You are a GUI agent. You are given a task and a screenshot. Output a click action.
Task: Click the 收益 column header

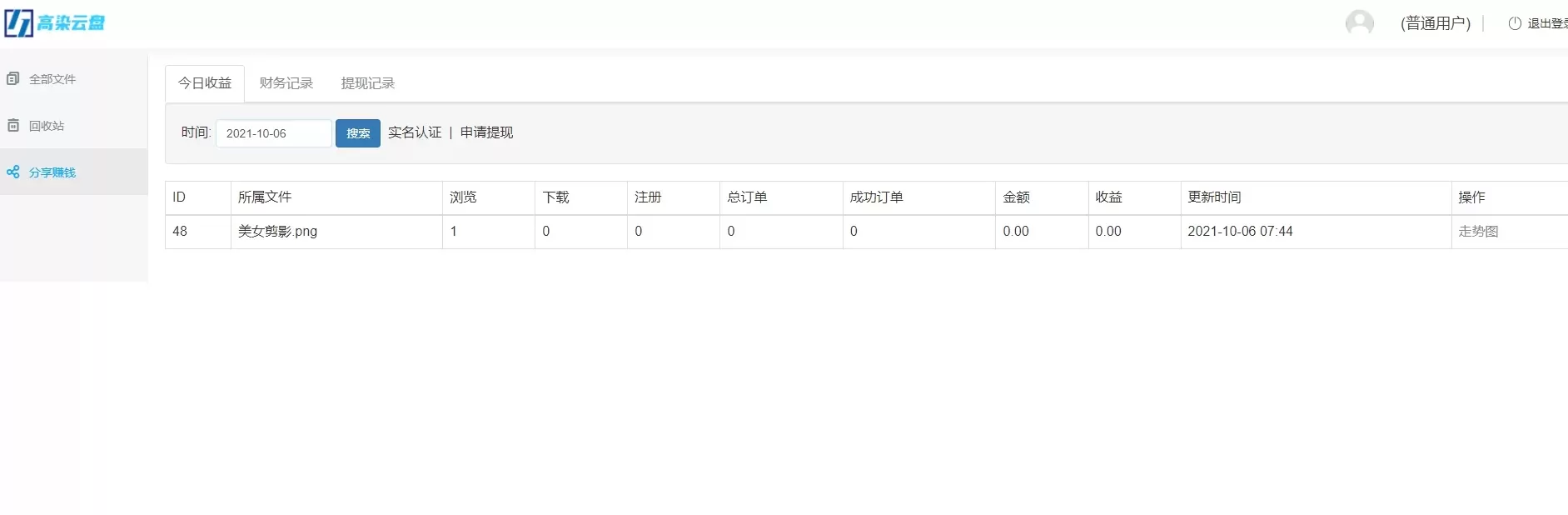point(1108,197)
